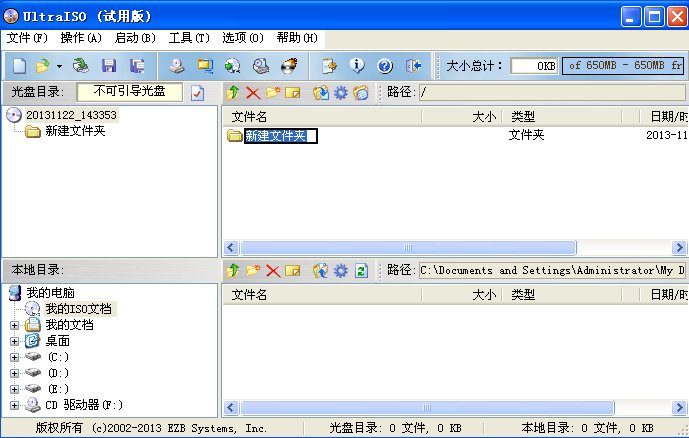This screenshot has width=689, height=438.
Task: Open the 启动(B) menu
Action: (135, 38)
